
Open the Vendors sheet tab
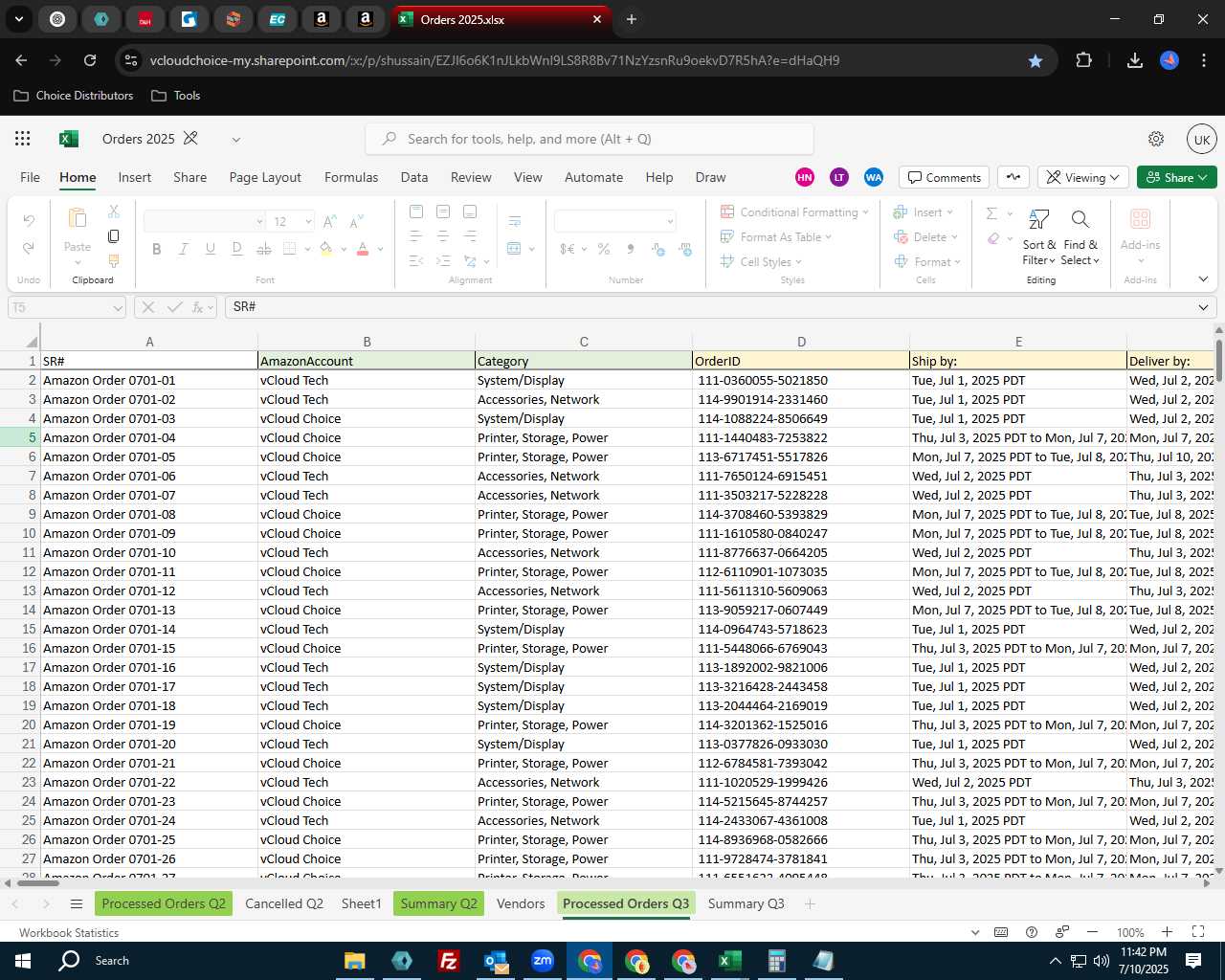pyautogui.click(x=521, y=903)
